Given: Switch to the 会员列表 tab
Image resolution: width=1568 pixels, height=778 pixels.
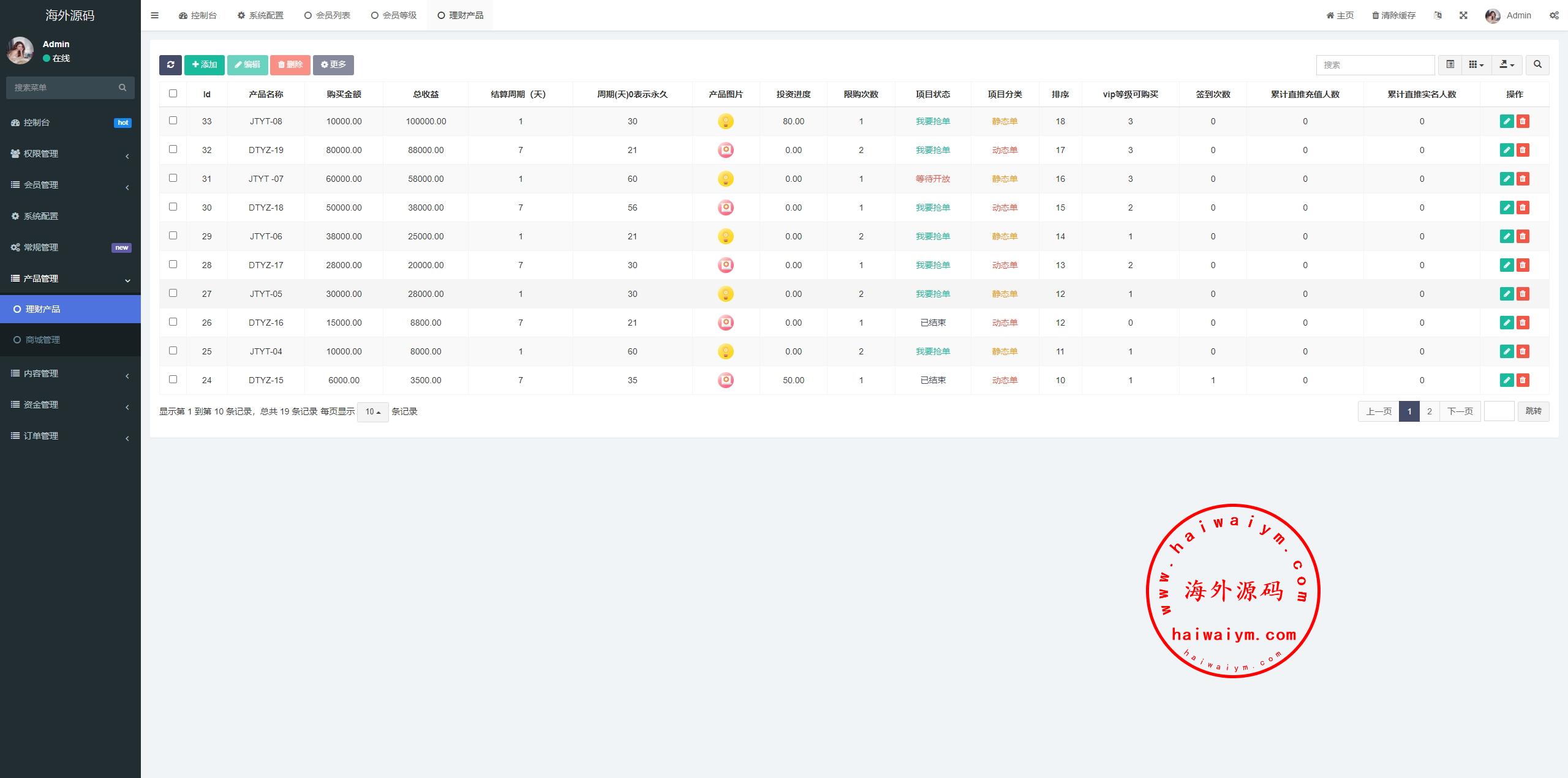Looking at the screenshot, I should point(327,15).
